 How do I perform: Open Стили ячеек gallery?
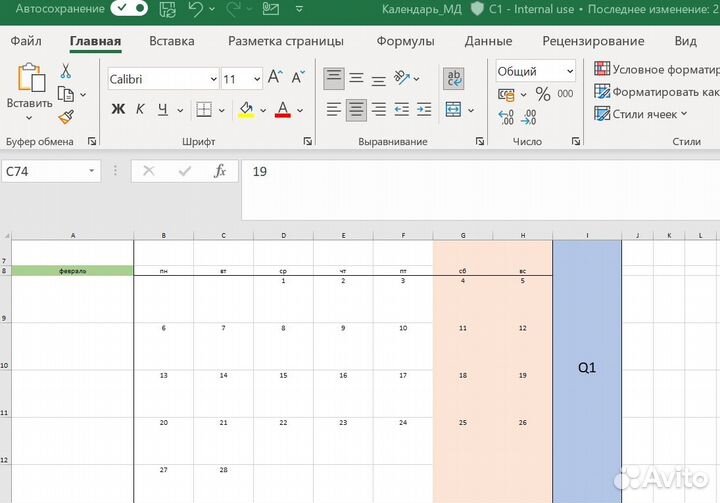click(x=641, y=114)
